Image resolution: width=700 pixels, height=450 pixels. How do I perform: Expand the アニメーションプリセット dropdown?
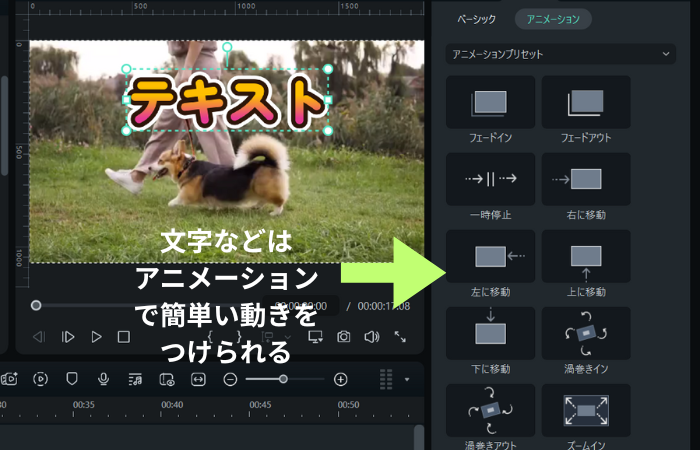[x=560, y=54]
